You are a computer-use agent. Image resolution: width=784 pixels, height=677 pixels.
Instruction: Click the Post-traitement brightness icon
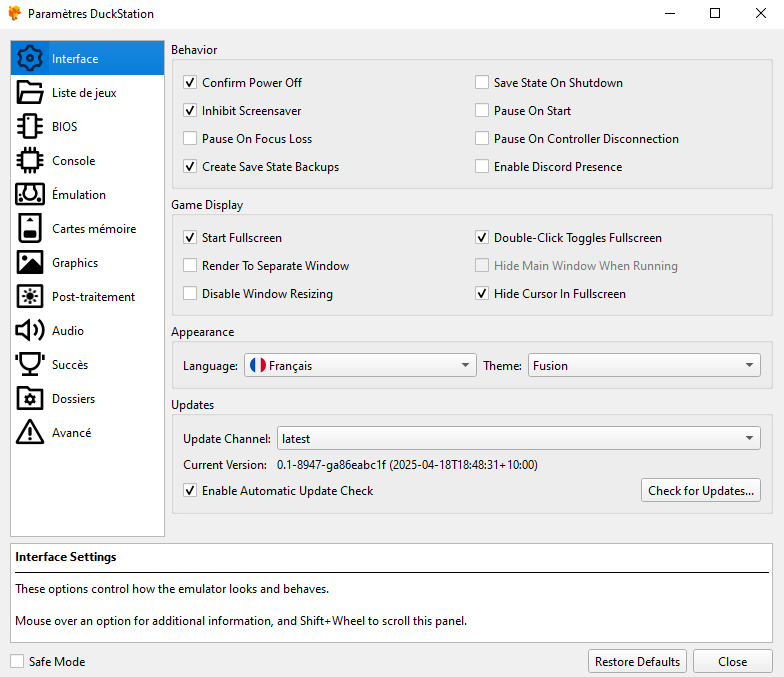coord(30,296)
